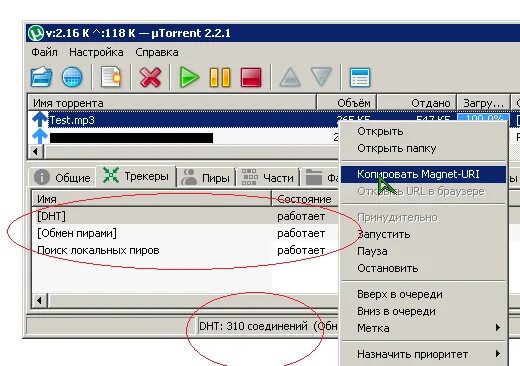This screenshot has height=366, width=520.
Task: Click the torrent list left scroll arrow
Action: [36, 152]
